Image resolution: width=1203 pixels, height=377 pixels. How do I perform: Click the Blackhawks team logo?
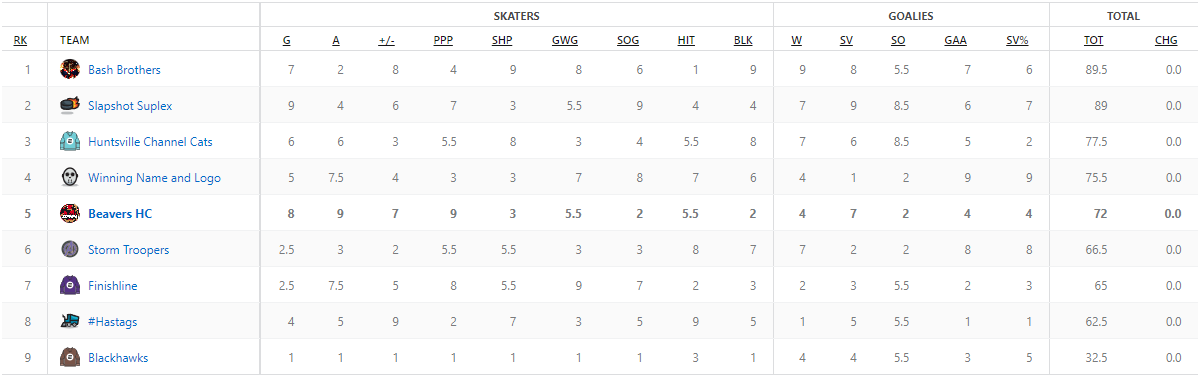point(69,358)
